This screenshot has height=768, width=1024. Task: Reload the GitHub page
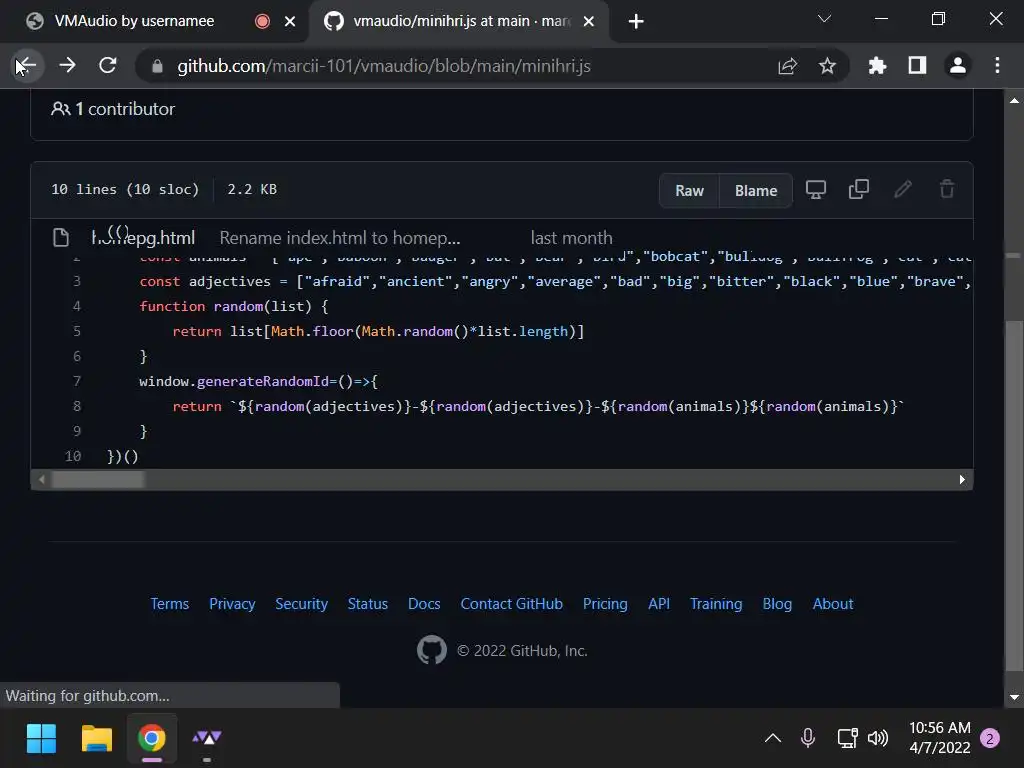click(108, 65)
